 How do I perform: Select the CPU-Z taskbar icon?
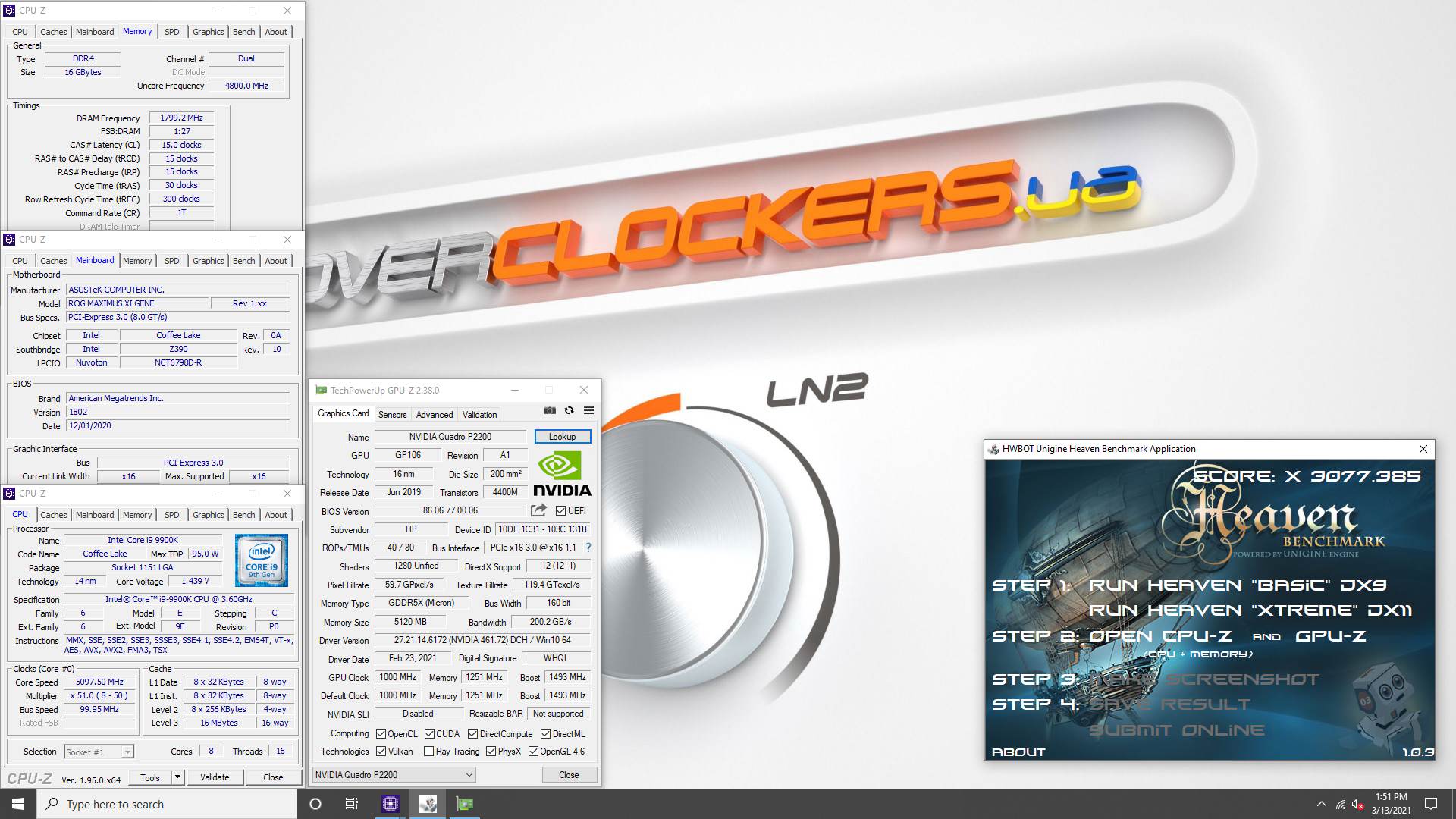[x=390, y=804]
